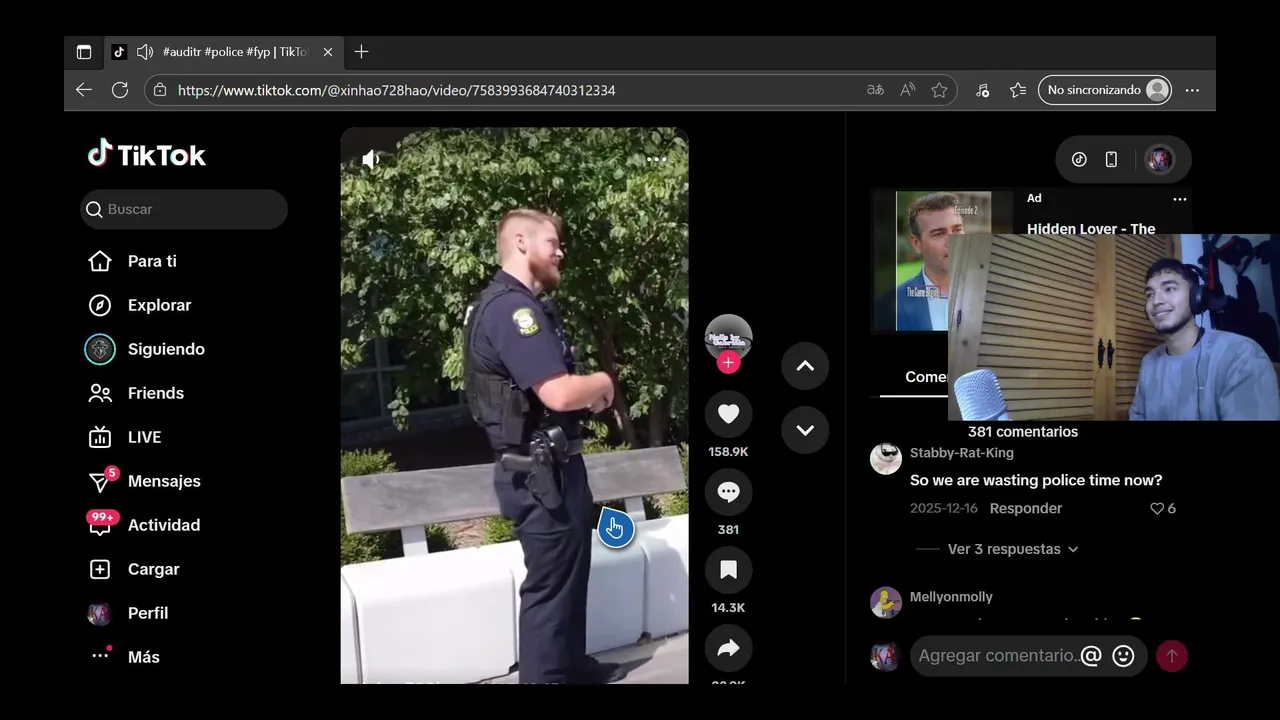1280x720 pixels.
Task: Click the browser back arrow
Action: point(84,90)
